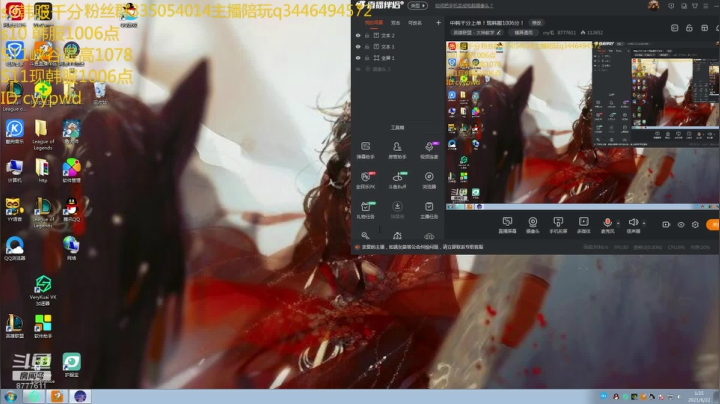Add phone screen mirroring source
The image size is (720, 404).
click(x=558, y=225)
